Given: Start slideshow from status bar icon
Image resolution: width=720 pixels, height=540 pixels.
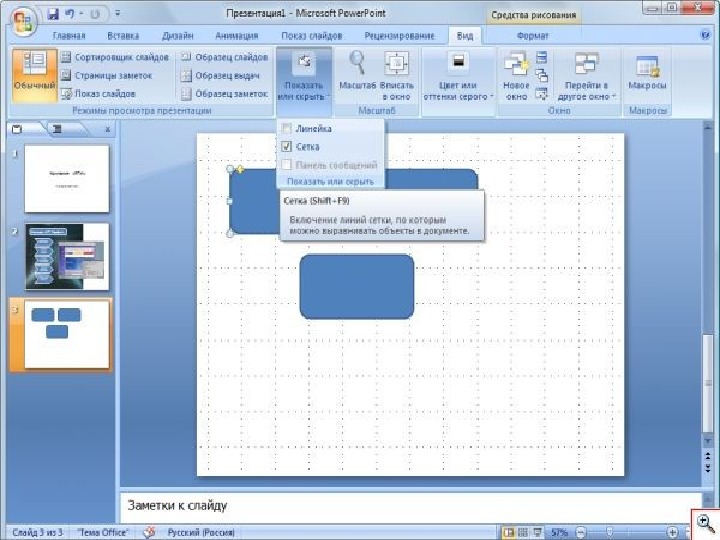Looking at the screenshot, I should [x=537, y=533].
